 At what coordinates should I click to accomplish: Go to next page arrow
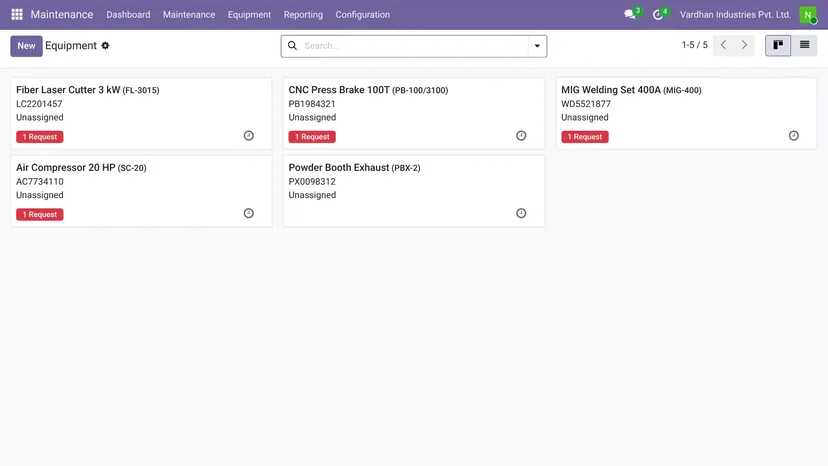[744, 45]
